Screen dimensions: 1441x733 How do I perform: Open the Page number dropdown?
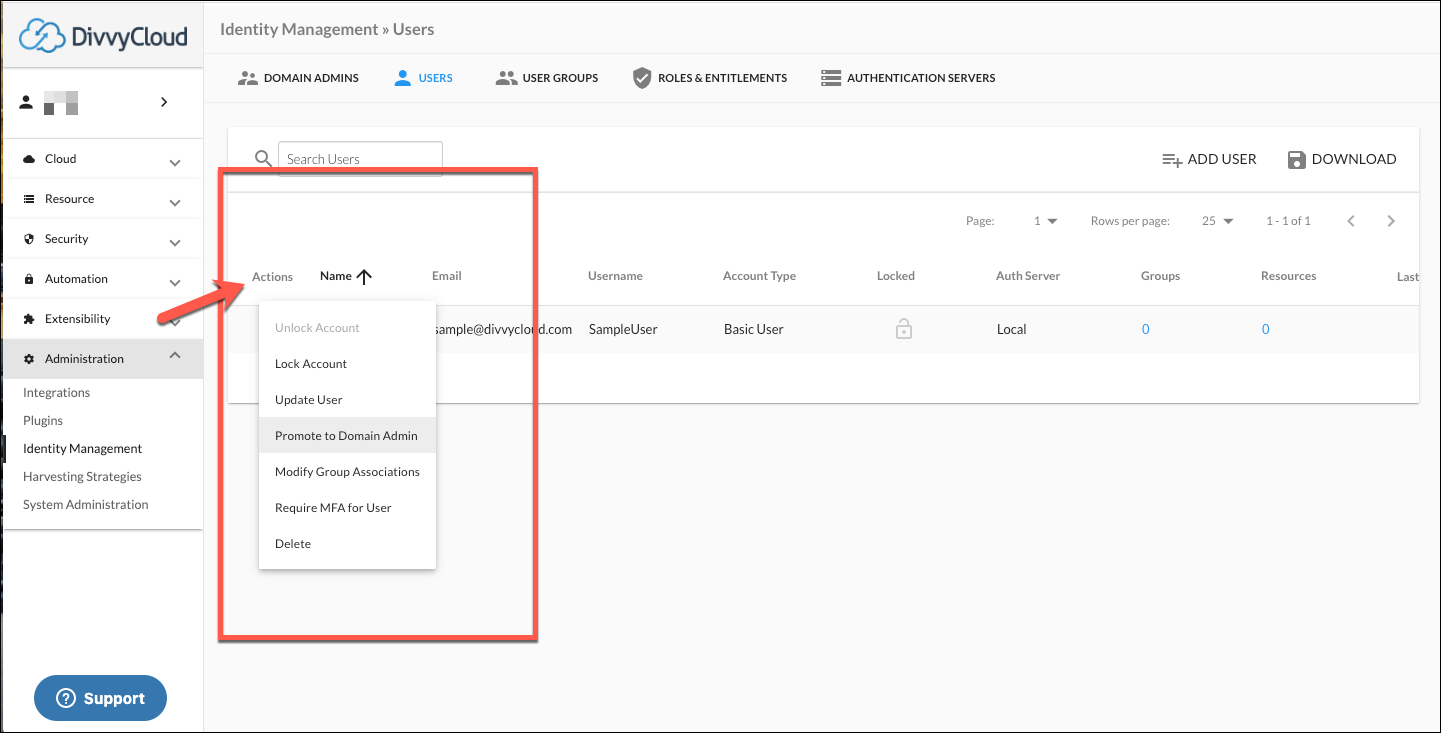coord(1045,221)
